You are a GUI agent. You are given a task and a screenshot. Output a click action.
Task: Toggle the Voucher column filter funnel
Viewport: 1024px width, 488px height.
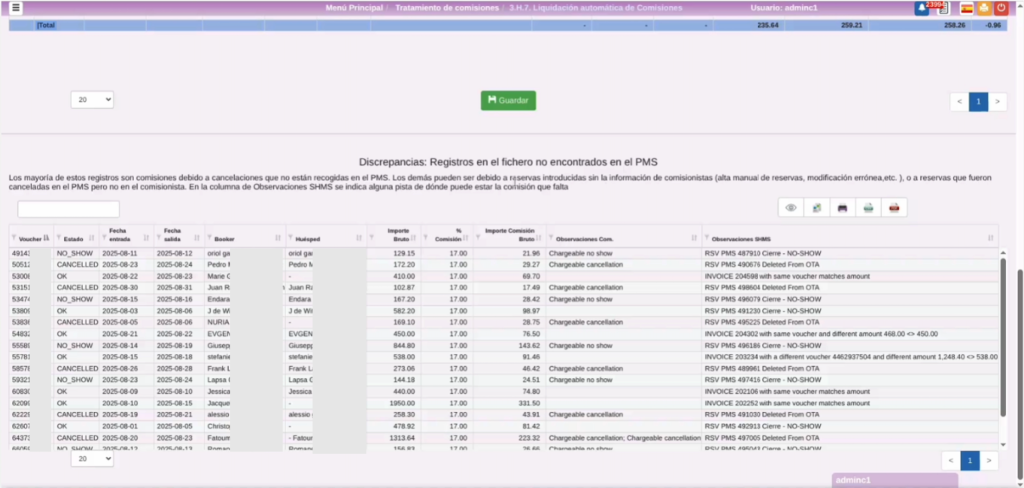coord(14,238)
